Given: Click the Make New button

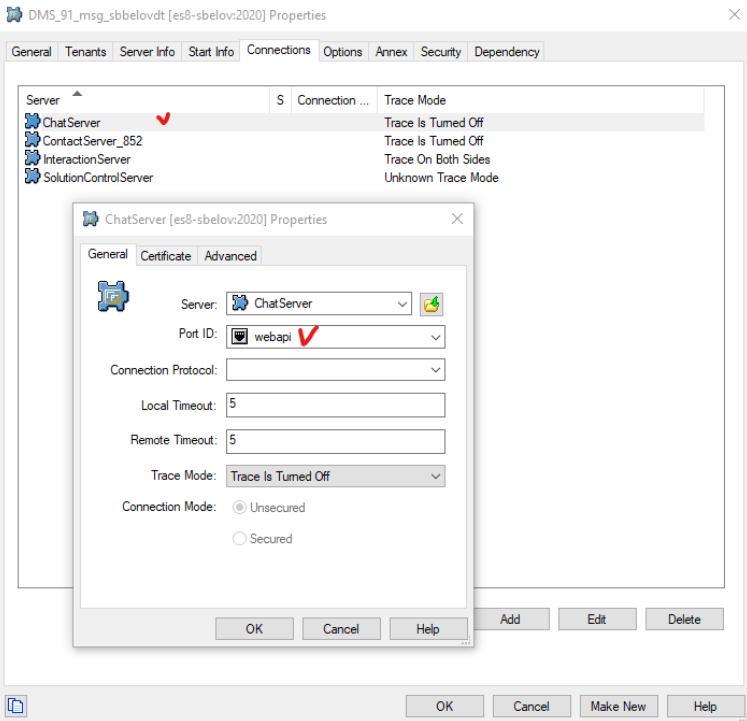Looking at the screenshot, I should tap(618, 706).
